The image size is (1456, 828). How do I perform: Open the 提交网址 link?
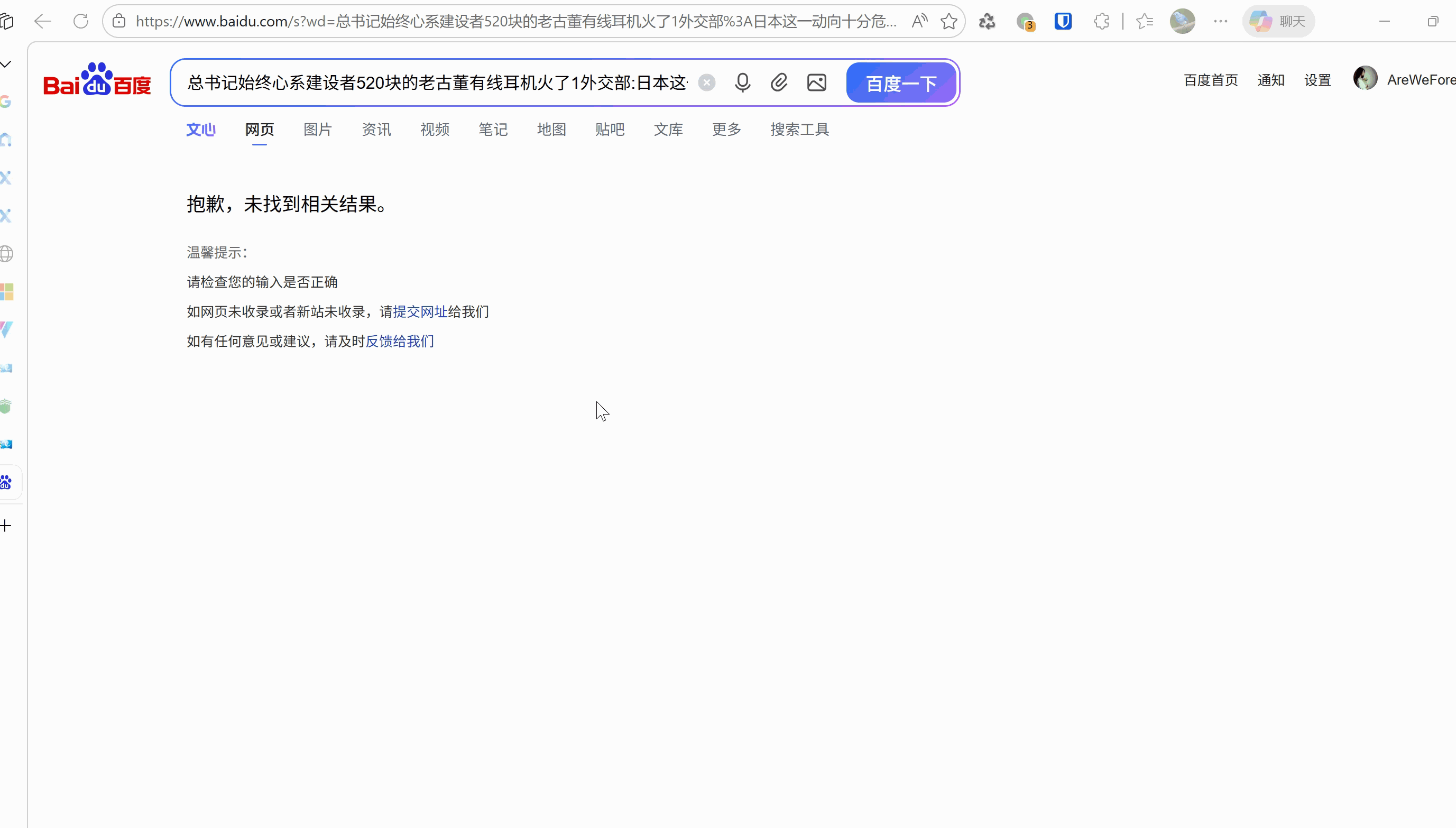click(x=420, y=311)
